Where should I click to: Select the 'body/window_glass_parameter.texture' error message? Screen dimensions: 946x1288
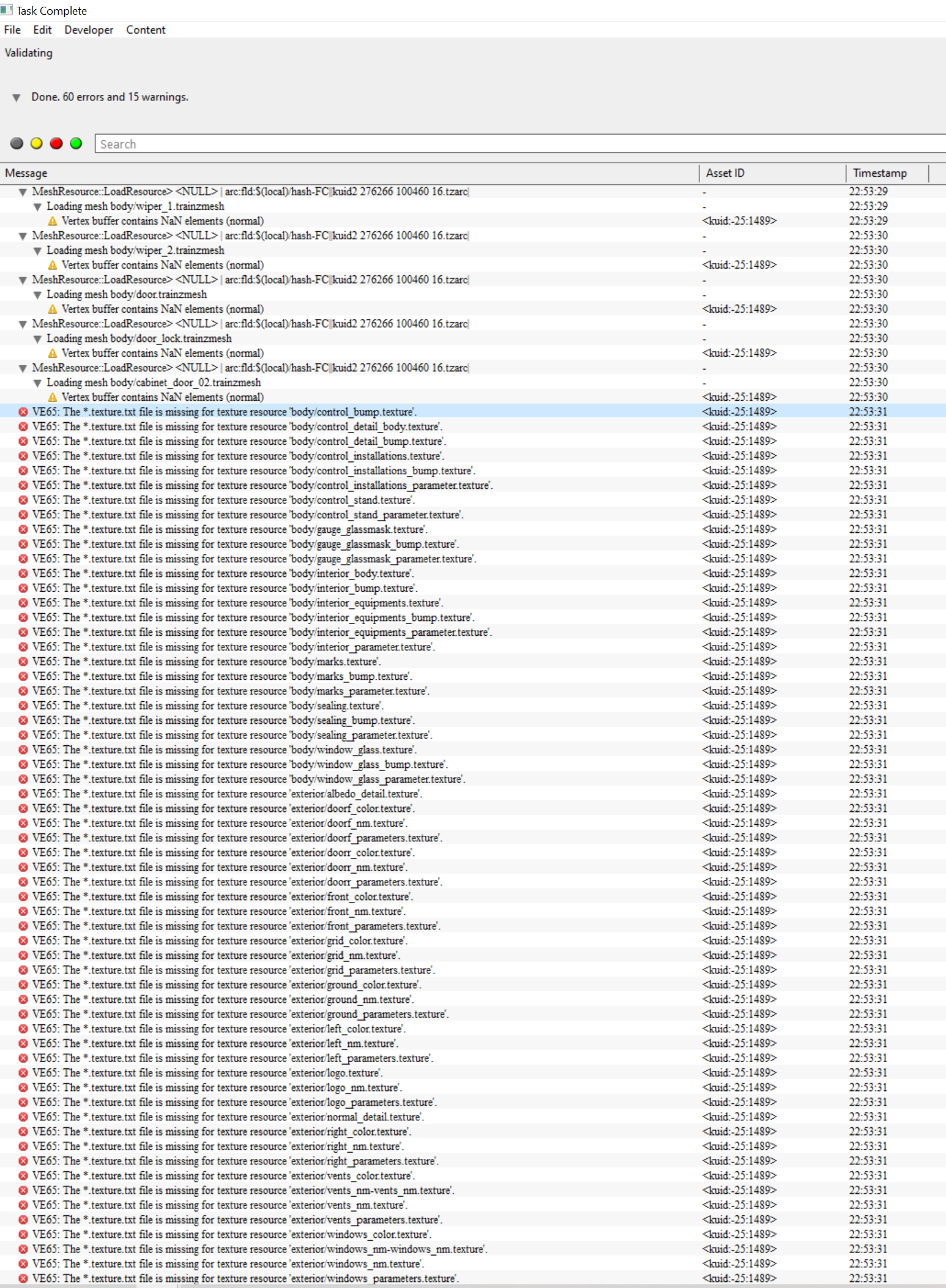click(249, 779)
